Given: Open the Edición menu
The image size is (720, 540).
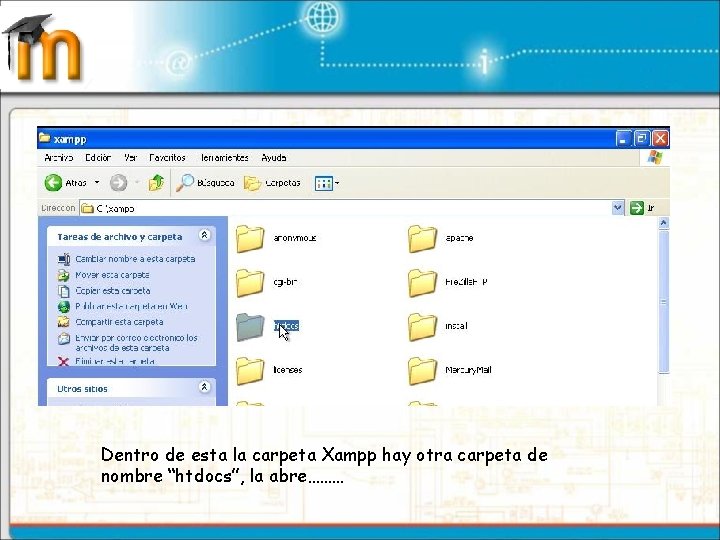Looking at the screenshot, I should pyautogui.click(x=98, y=158).
